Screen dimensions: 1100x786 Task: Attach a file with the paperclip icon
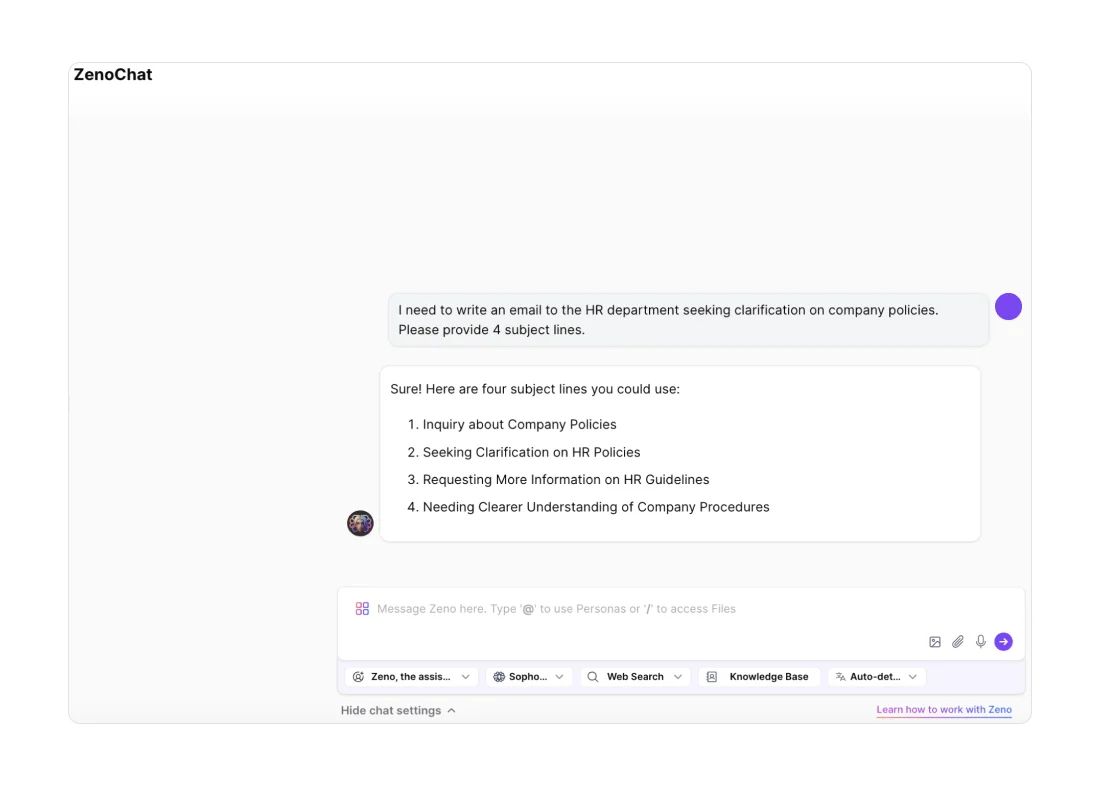[x=958, y=642]
